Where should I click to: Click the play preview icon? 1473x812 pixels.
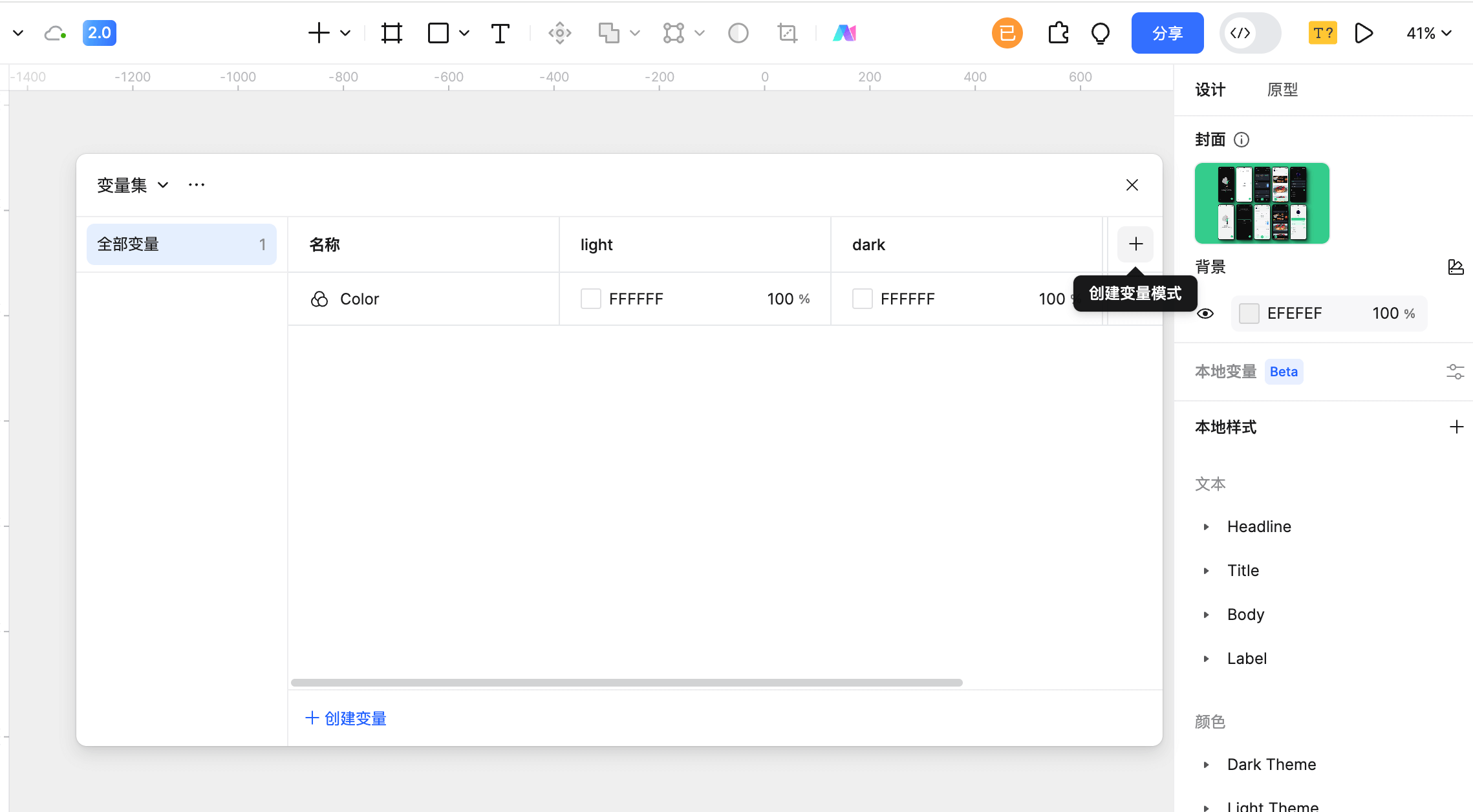1364,33
